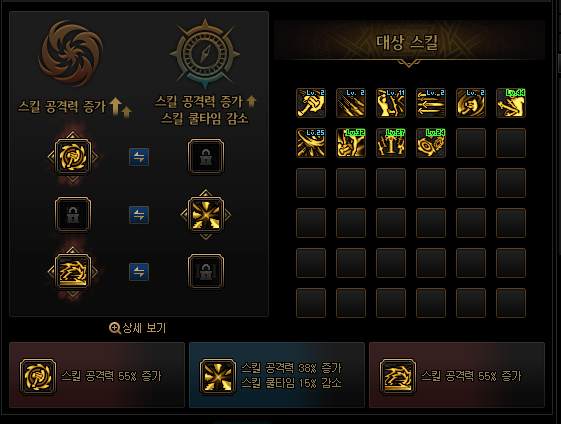Click the first empty slot in third skill row
This screenshot has width=561, height=424.
(311, 183)
